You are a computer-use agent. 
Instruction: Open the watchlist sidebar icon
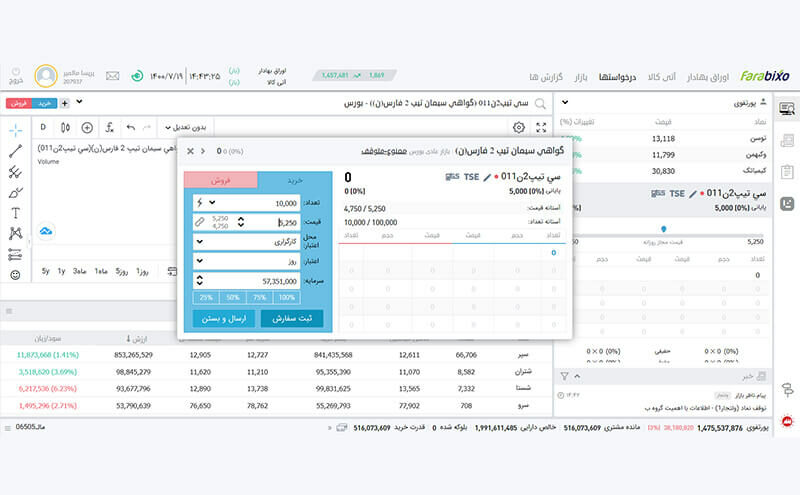point(787,108)
